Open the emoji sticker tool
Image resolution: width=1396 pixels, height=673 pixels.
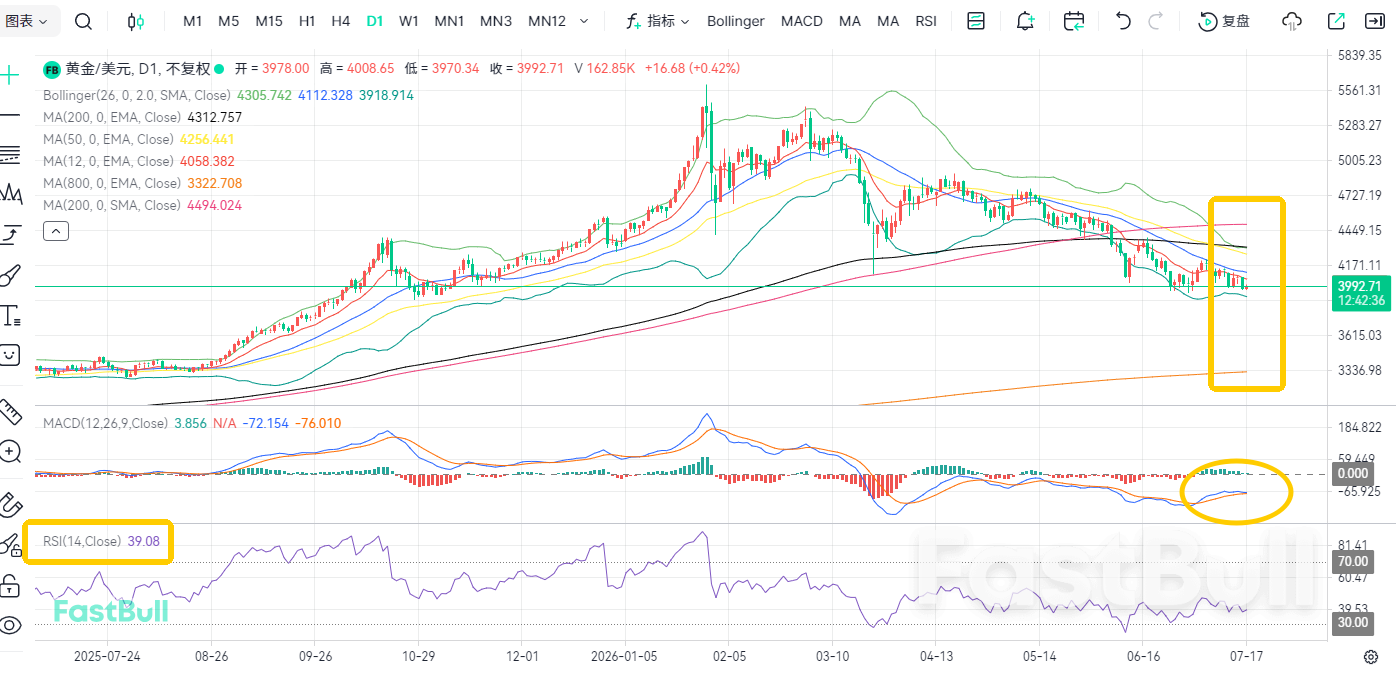click(x=10, y=353)
